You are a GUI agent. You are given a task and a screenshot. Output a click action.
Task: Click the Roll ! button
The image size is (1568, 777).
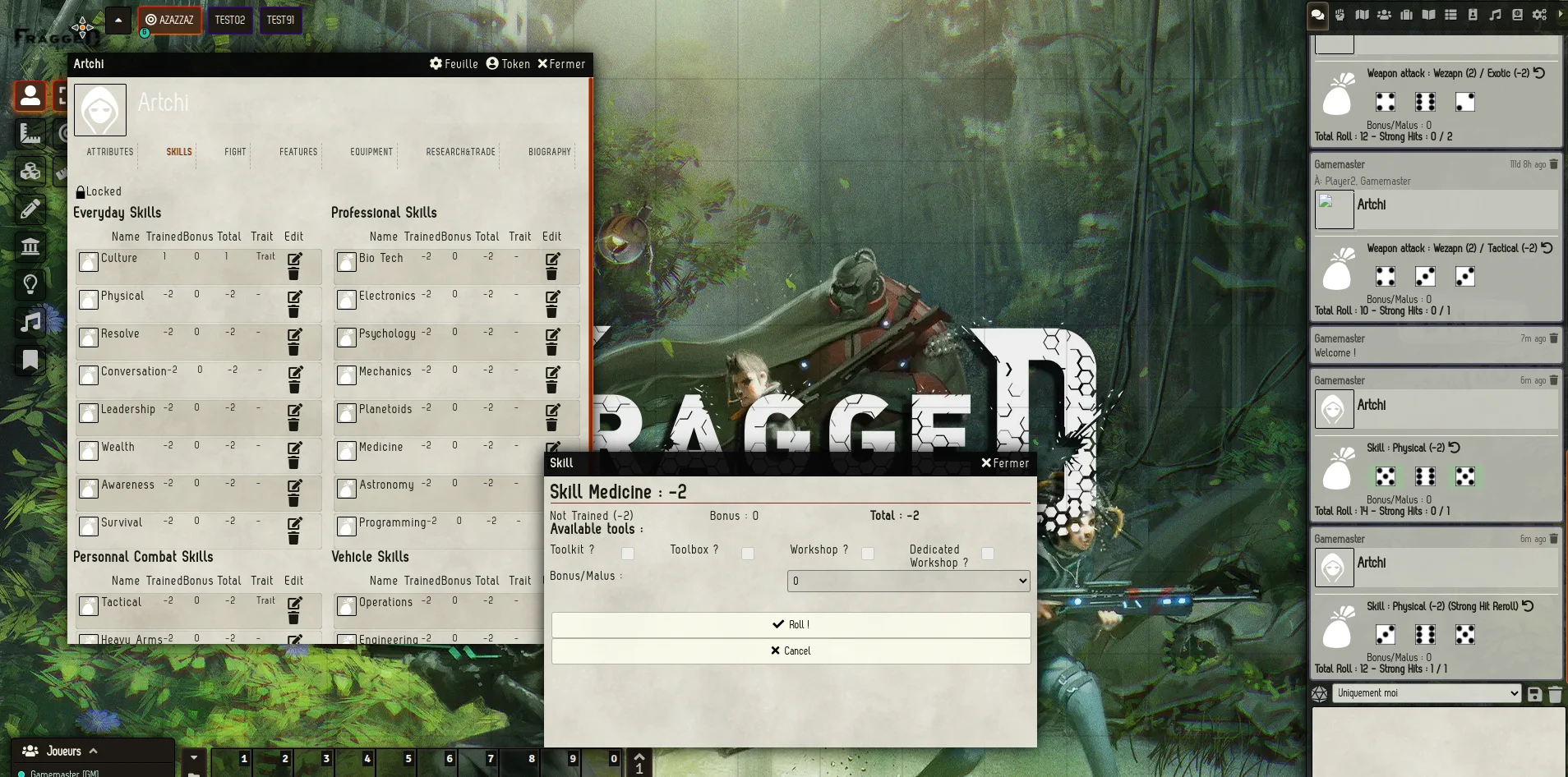coord(791,625)
